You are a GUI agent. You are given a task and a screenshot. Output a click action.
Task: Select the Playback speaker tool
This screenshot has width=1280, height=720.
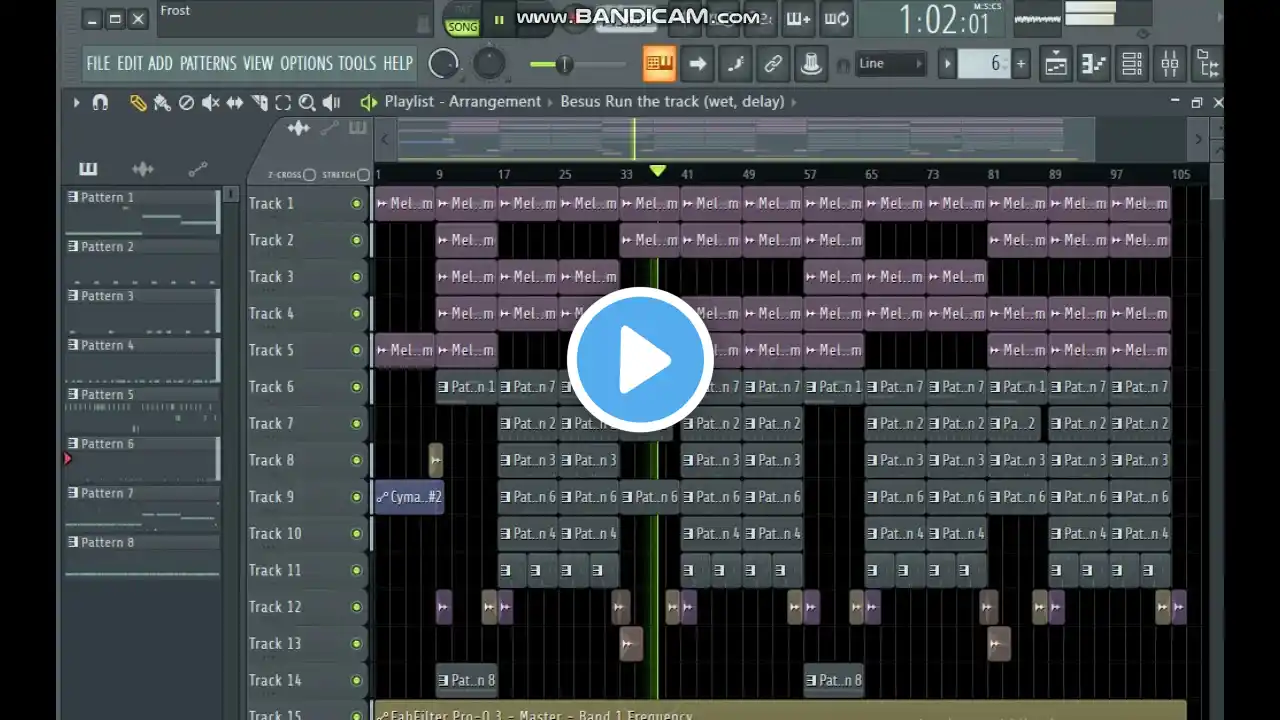tap(331, 102)
